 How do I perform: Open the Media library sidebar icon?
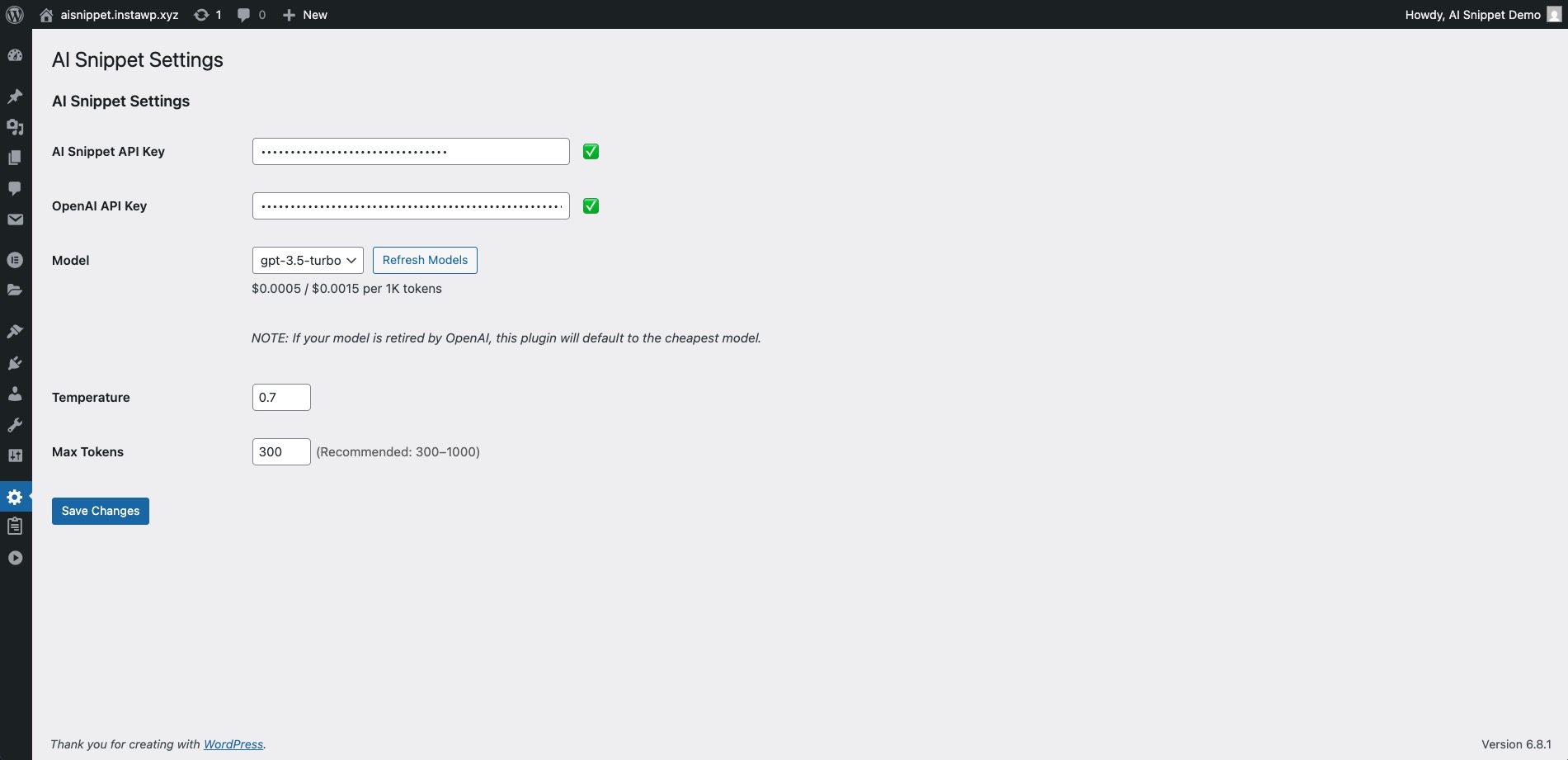[15, 127]
